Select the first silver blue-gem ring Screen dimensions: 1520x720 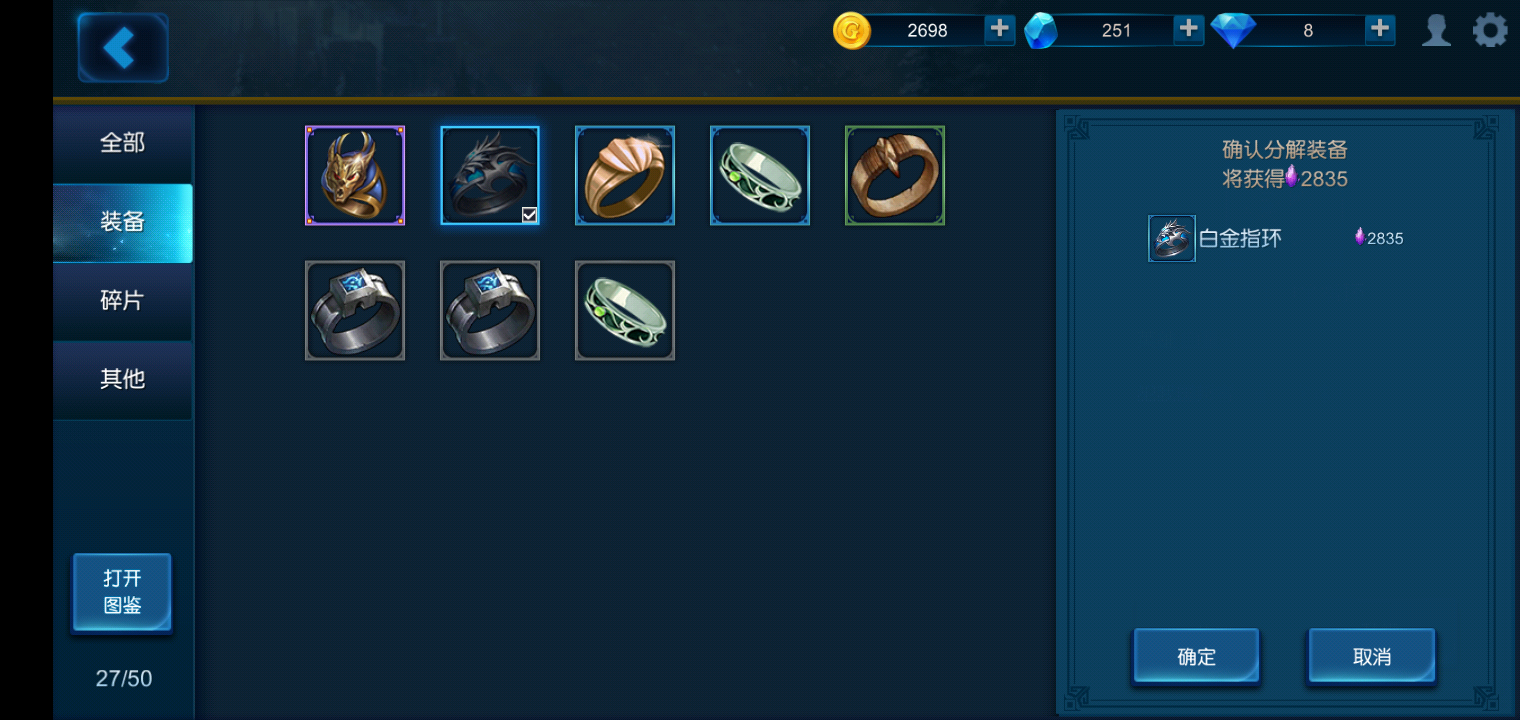pyautogui.click(x=355, y=310)
